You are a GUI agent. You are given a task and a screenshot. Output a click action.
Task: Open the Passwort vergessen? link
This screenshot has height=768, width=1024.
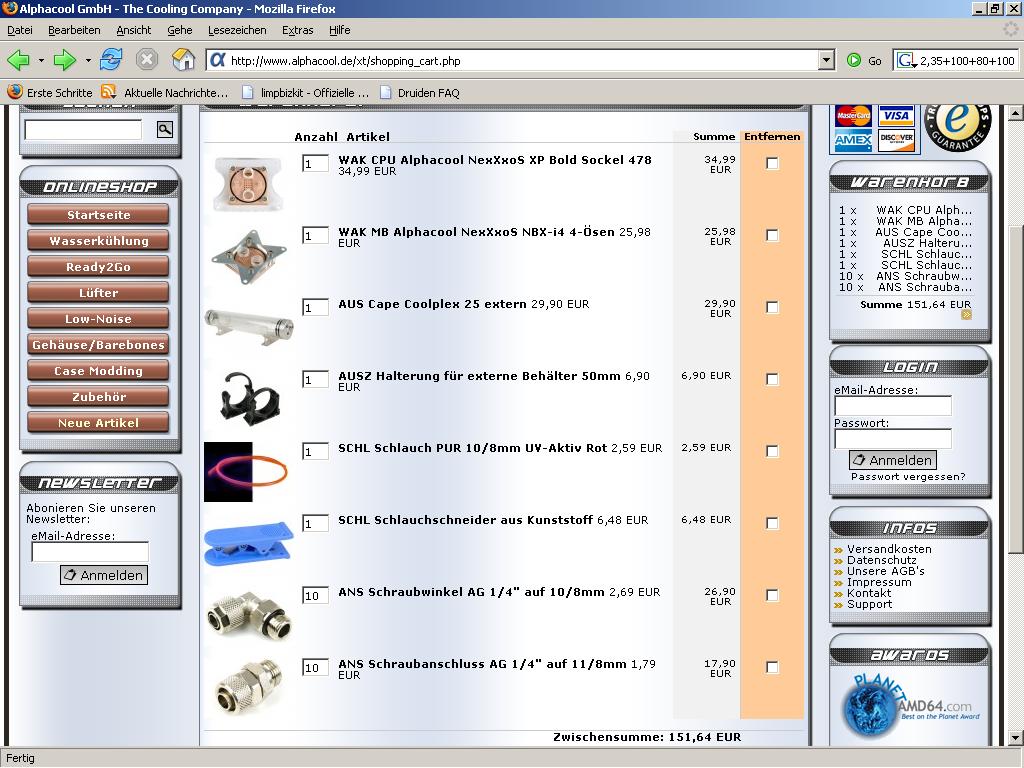908,477
